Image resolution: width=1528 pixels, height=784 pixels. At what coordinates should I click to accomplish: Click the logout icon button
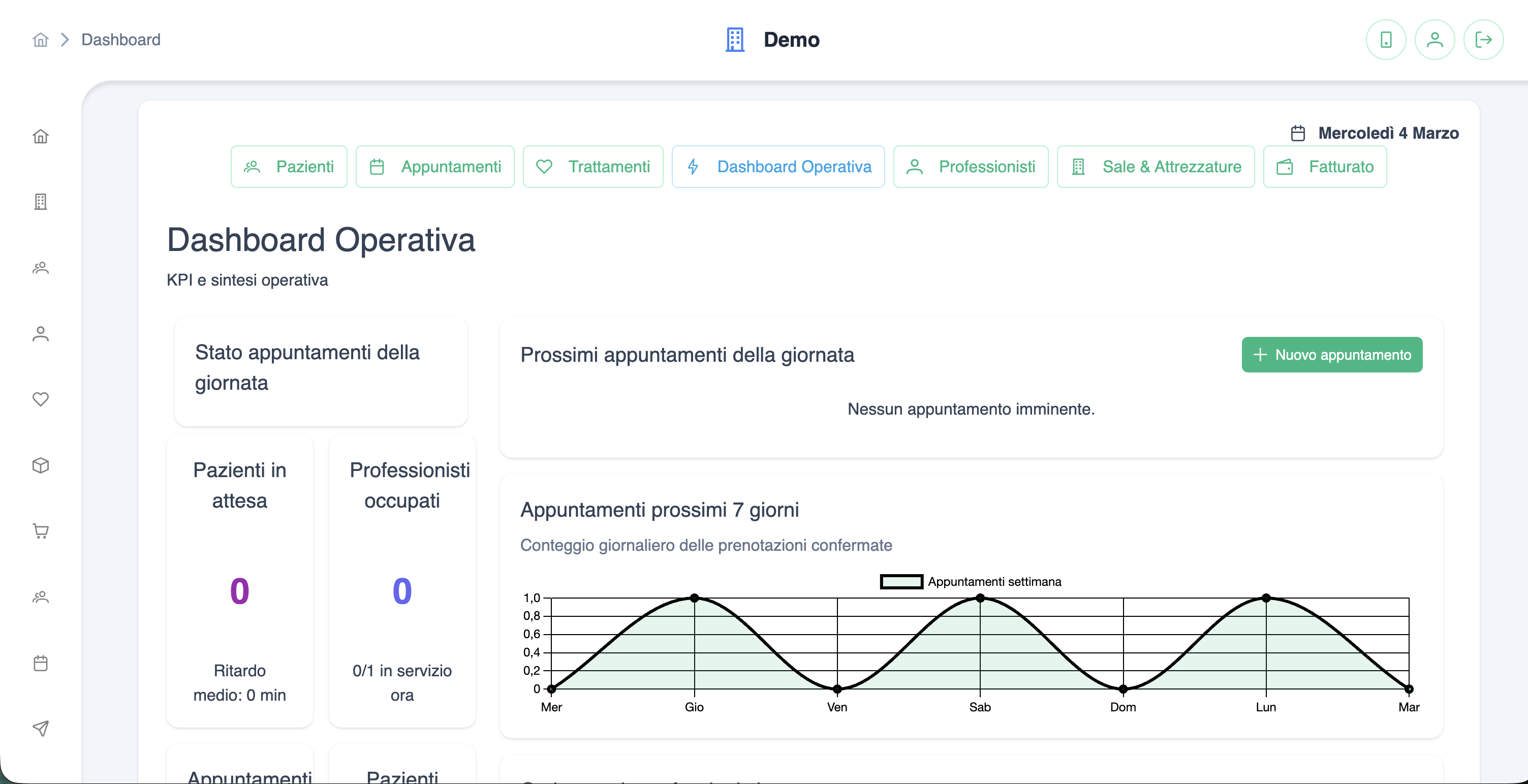click(1483, 40)
